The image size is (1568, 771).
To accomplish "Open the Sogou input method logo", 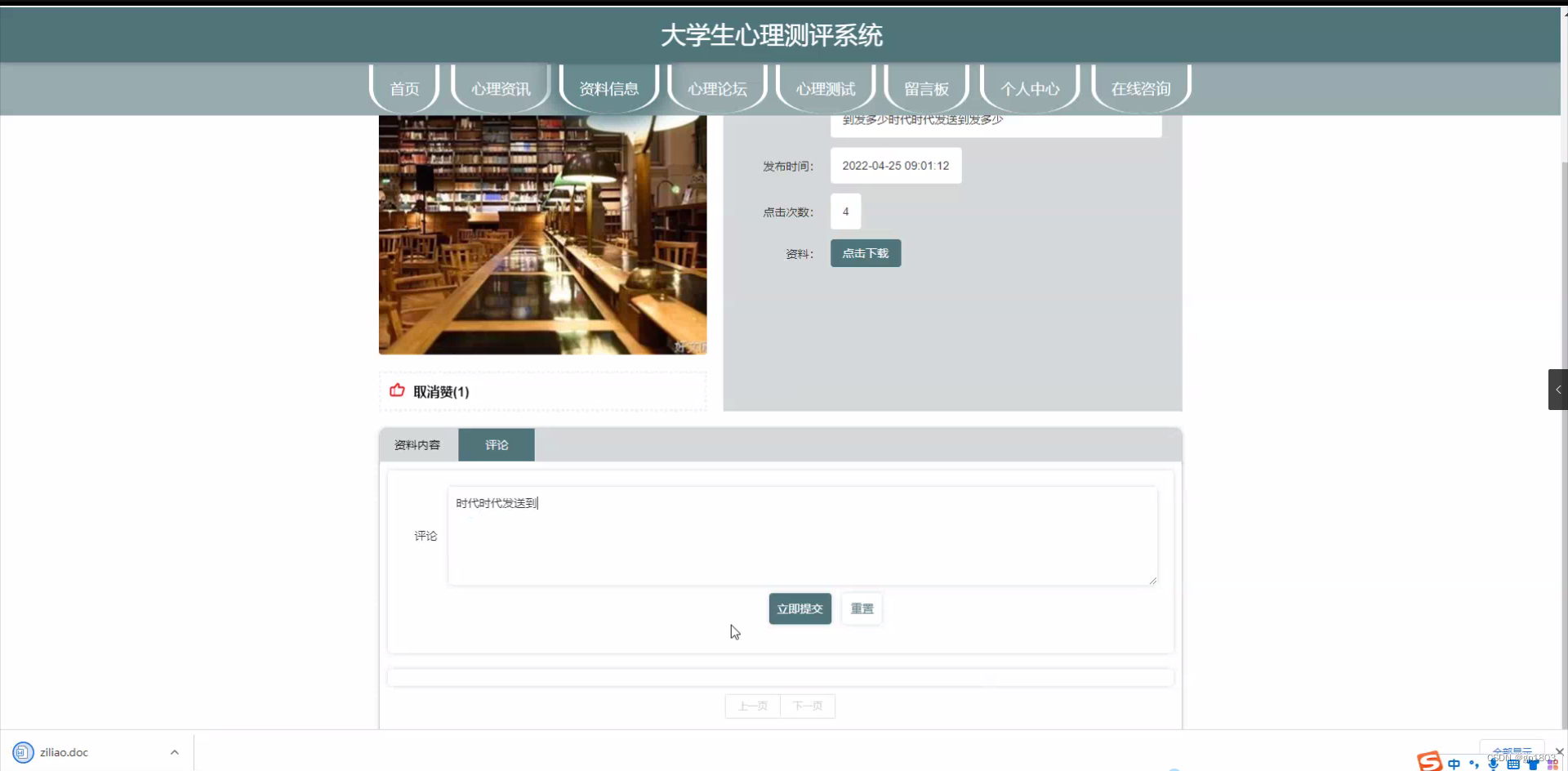I will (x=1429, y=761).
